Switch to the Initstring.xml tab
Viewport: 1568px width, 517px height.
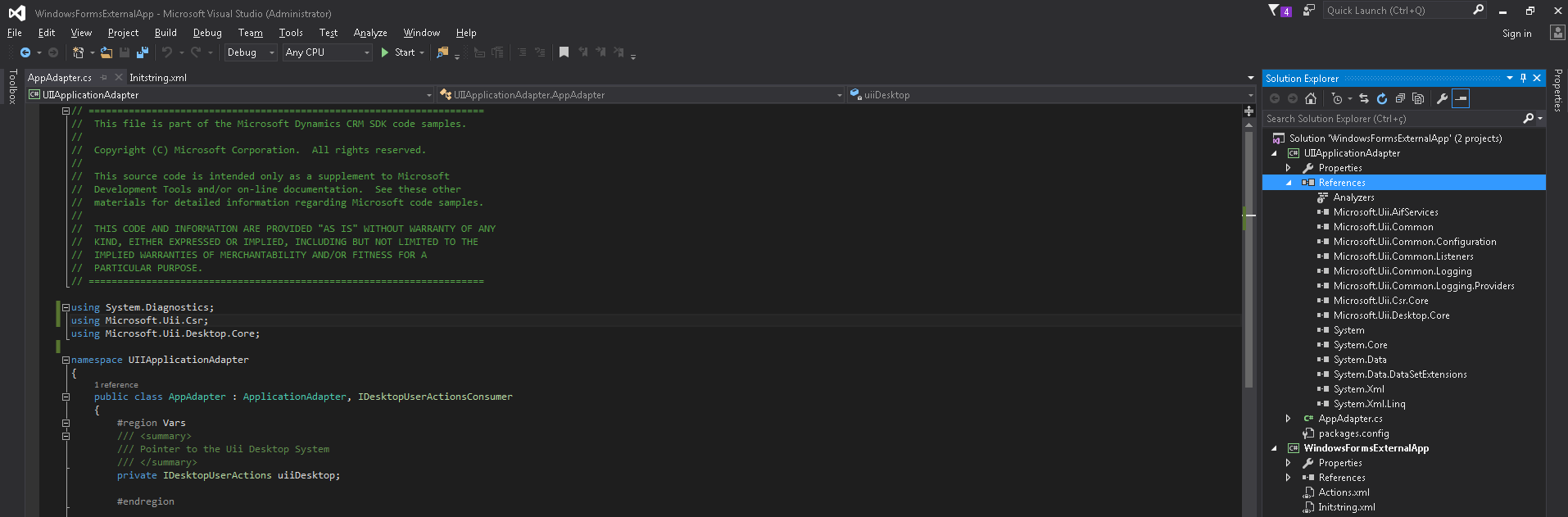click(x=158, y=78)
